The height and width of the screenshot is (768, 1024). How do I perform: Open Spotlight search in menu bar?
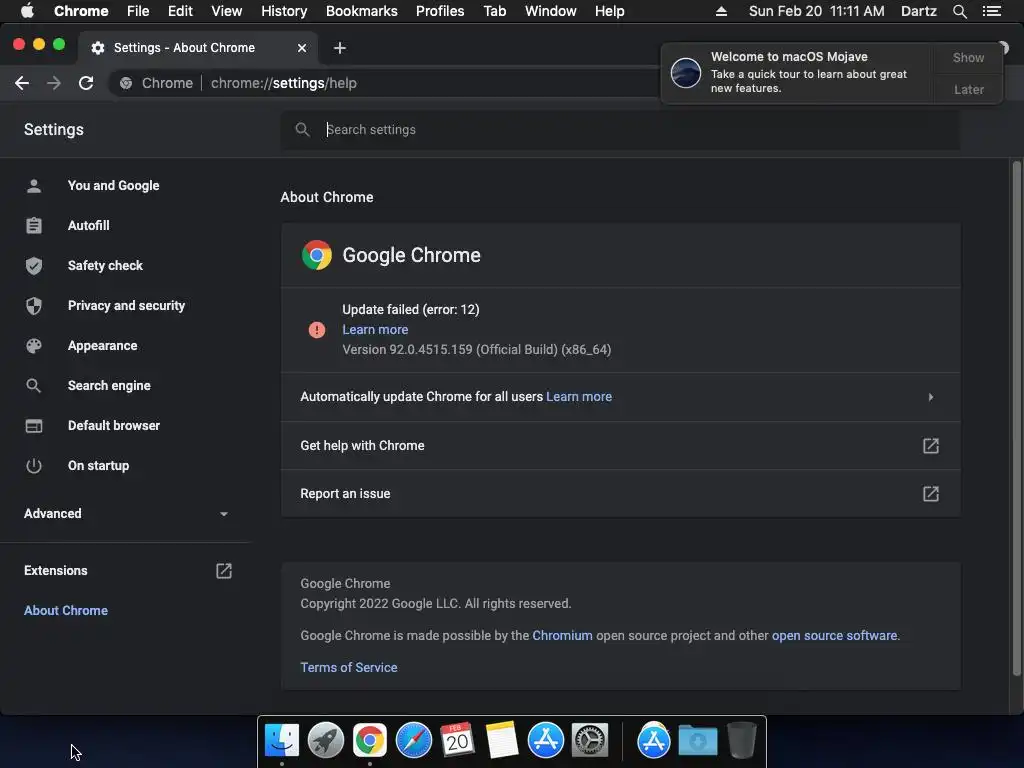[959, 11]
